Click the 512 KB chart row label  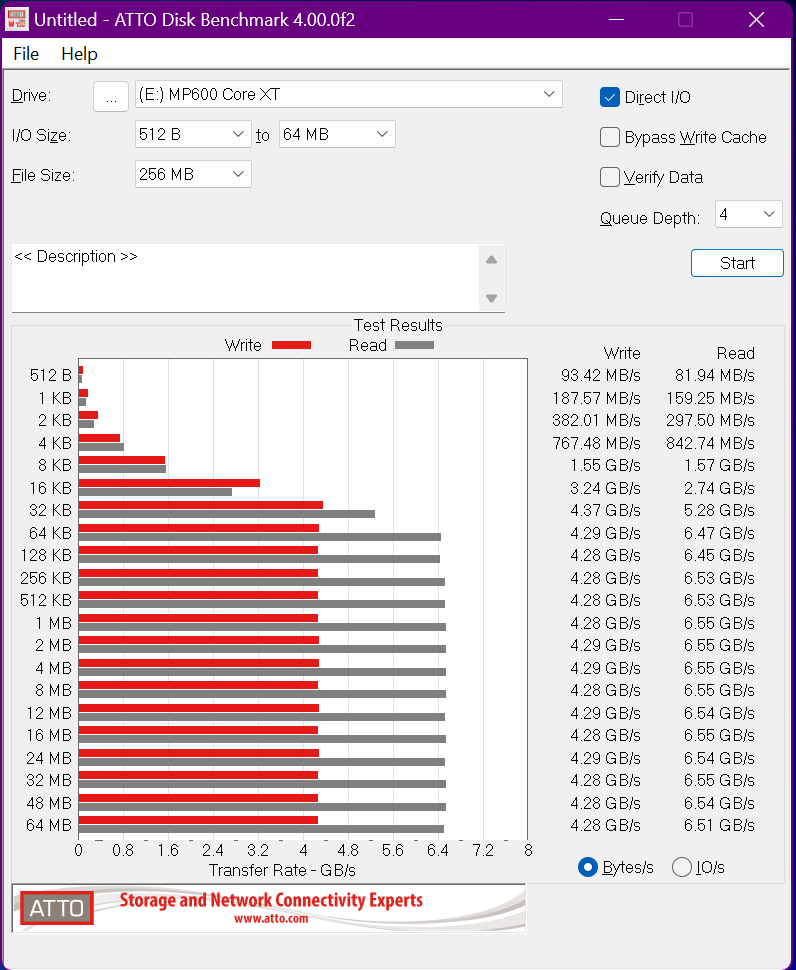pyautogui.click(x=46, y=600)
